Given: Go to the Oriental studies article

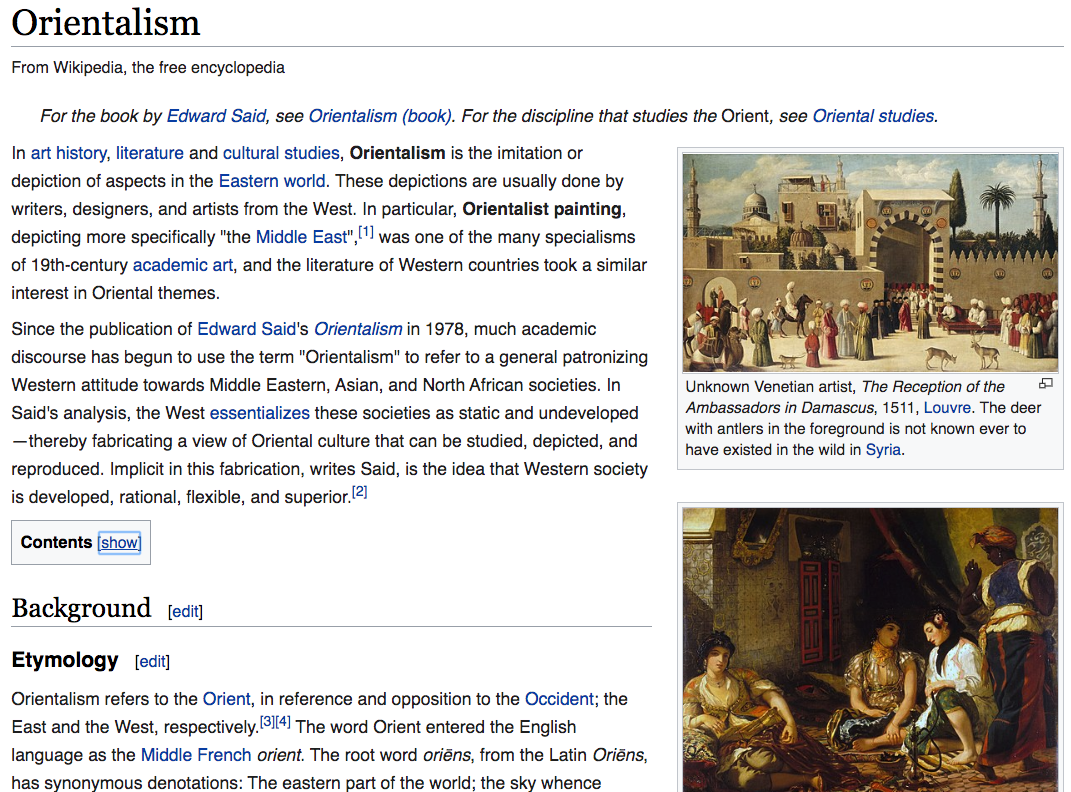Looking at the screenshot, I should [x=873, y=116].
